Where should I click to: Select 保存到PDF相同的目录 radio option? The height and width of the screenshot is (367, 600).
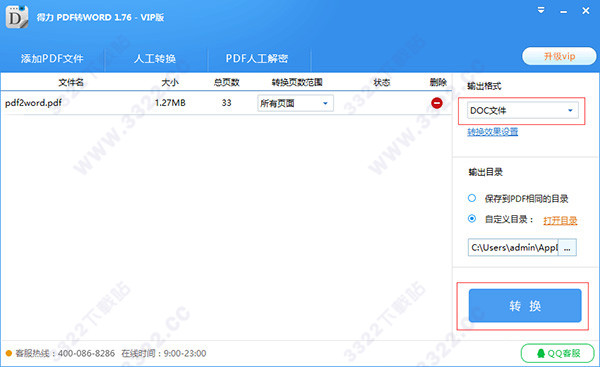tap(472, 198)
